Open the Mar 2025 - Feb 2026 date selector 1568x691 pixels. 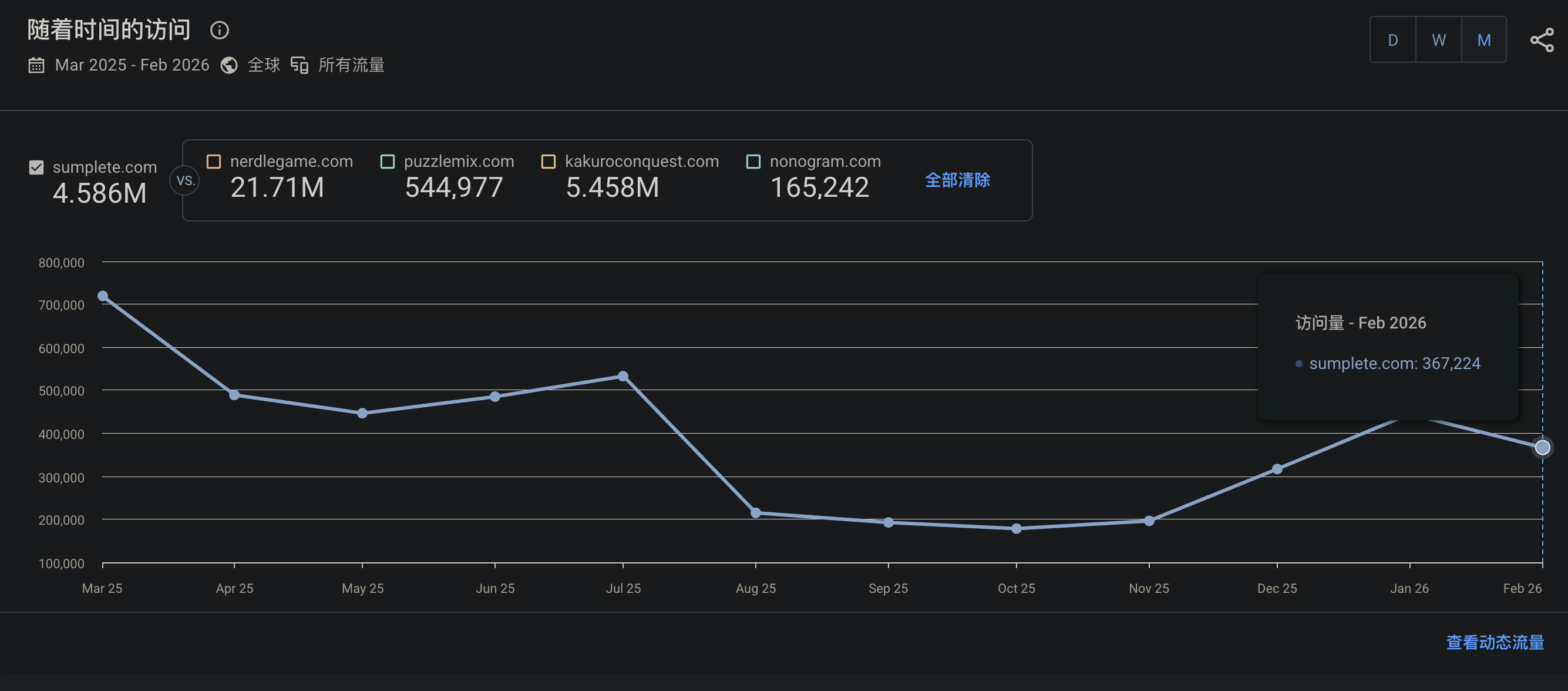pos(132,65)
